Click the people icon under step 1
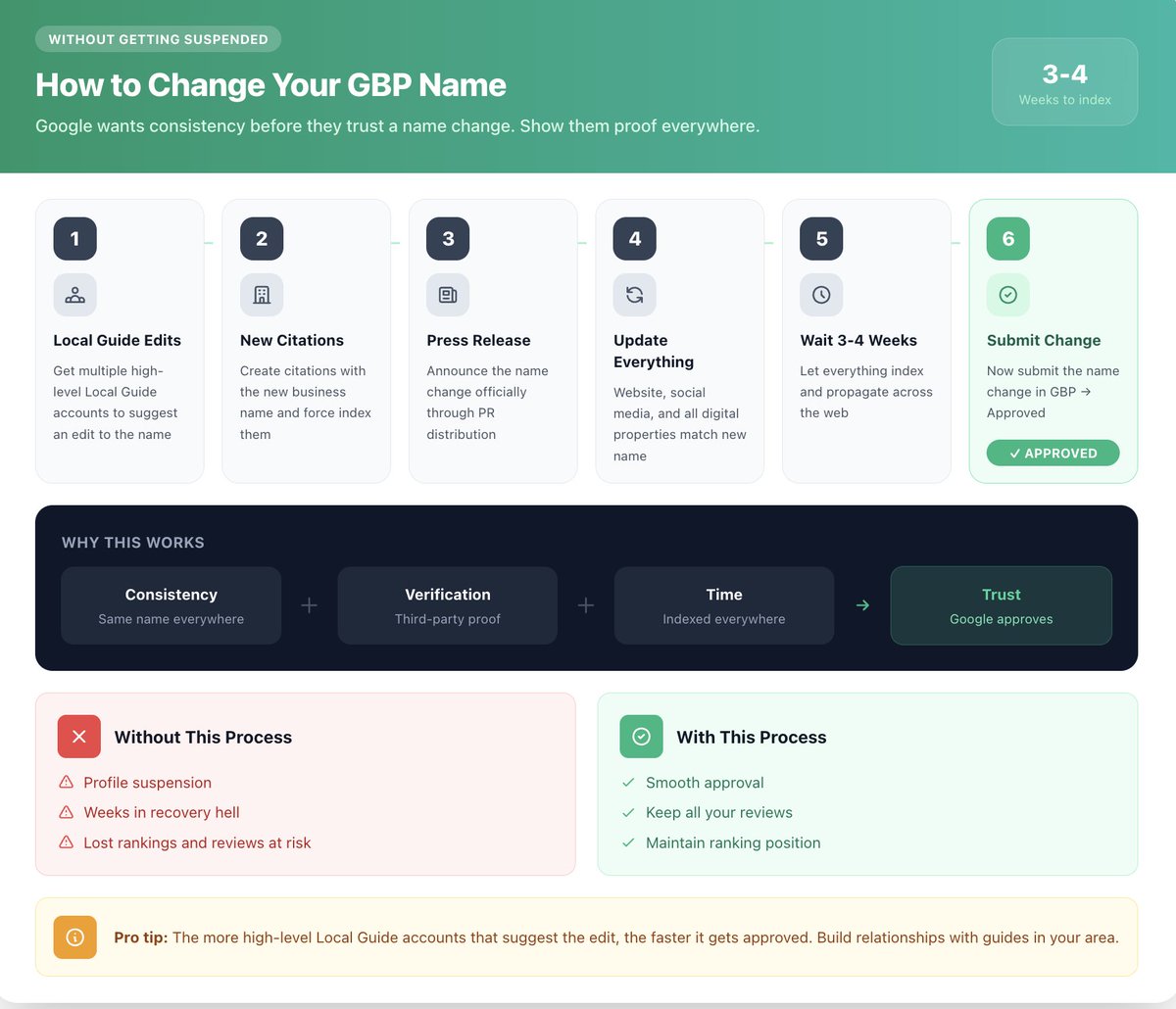Image resolution: width=1176 pixels, height=1009 pixels. pyautogui.click(x=74, y=295)
